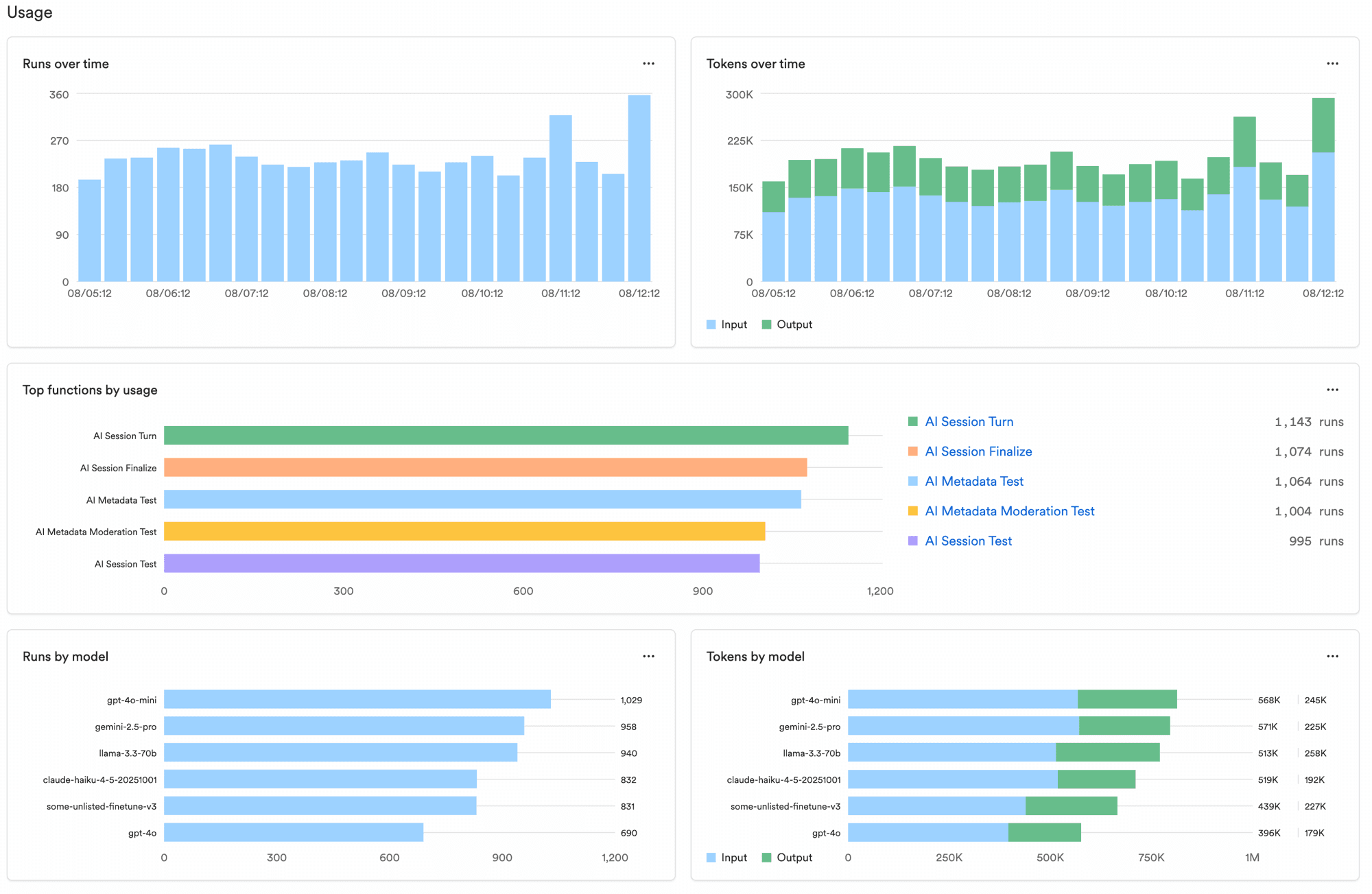This screenshot has width=1372, height=894.
Task: Select the purple AI Session Test bar
Action: click(462, 563)
